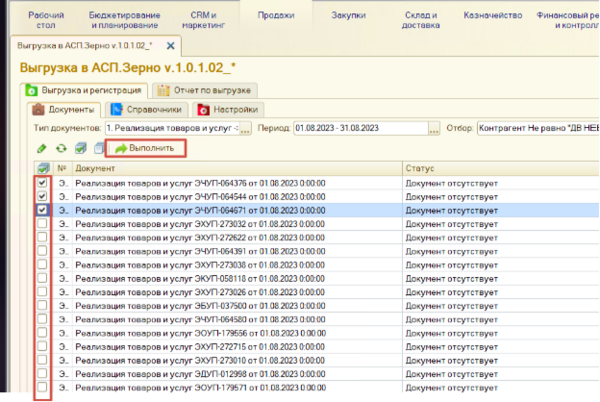600x402 pixels.
Task: Open the Период date range picker button
Action: [x=433, y=129]
